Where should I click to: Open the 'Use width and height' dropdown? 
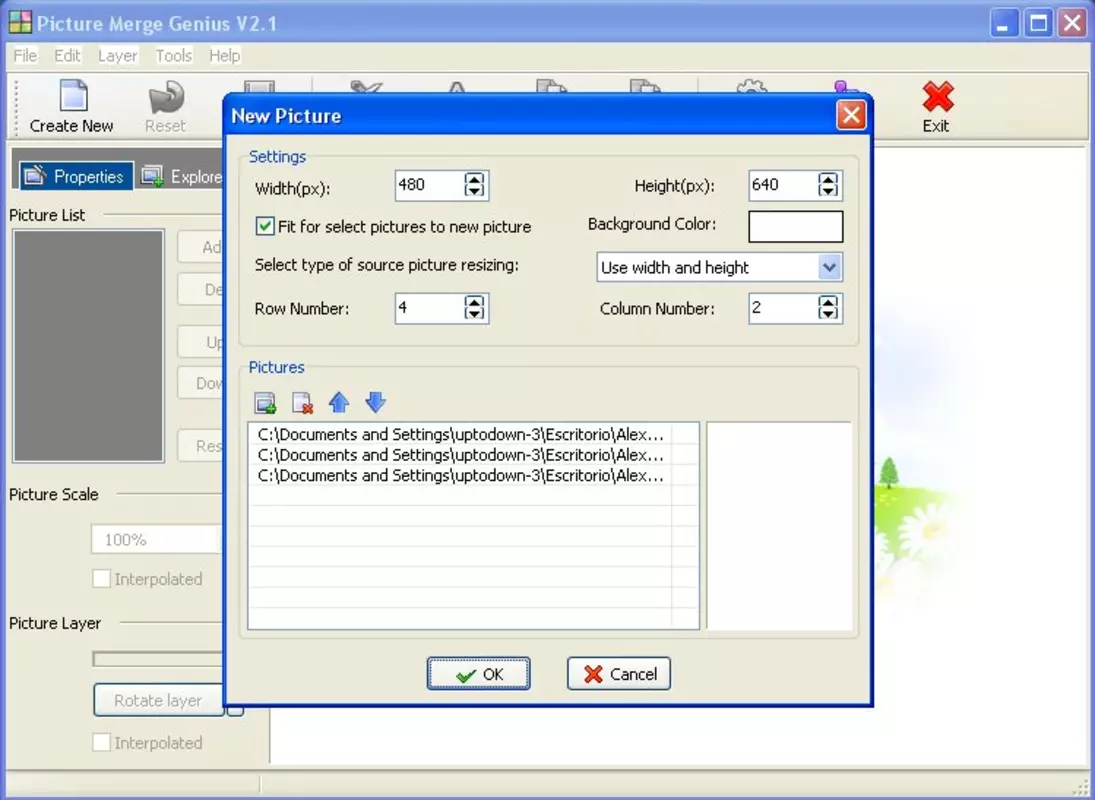829,267
